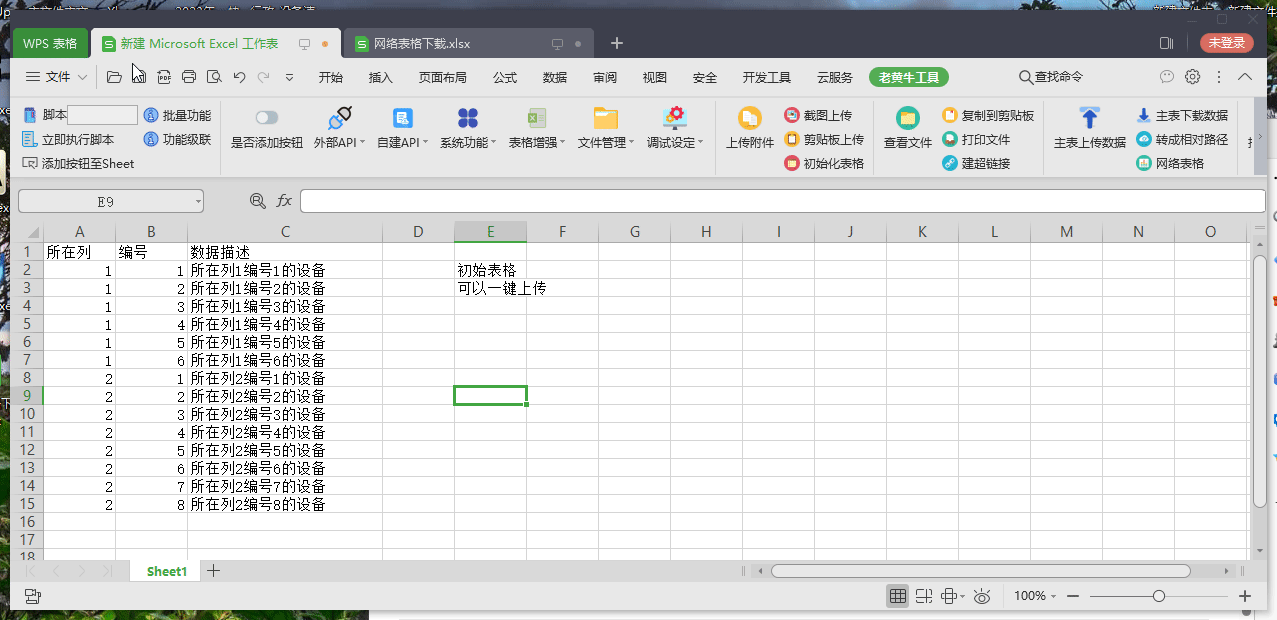Click the 初始化表格 initialize table icon
Image resolution: width=1277 pixels, height=620 pixels.
(792, 163)
